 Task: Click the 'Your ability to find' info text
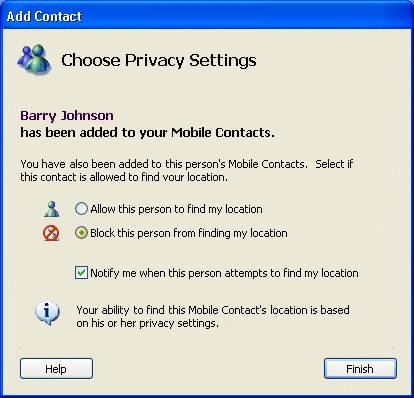[x=213, y=310]
